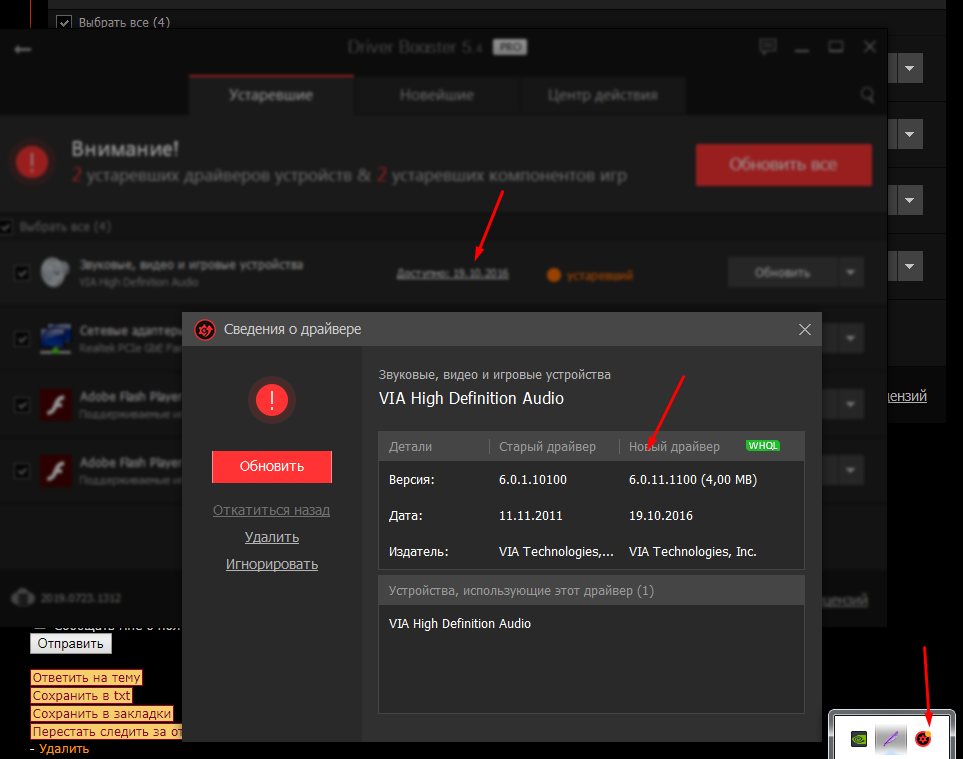Open the purple pen icon in the tray
The height and width of the screenshot is (759, 963).
(891, 739)
